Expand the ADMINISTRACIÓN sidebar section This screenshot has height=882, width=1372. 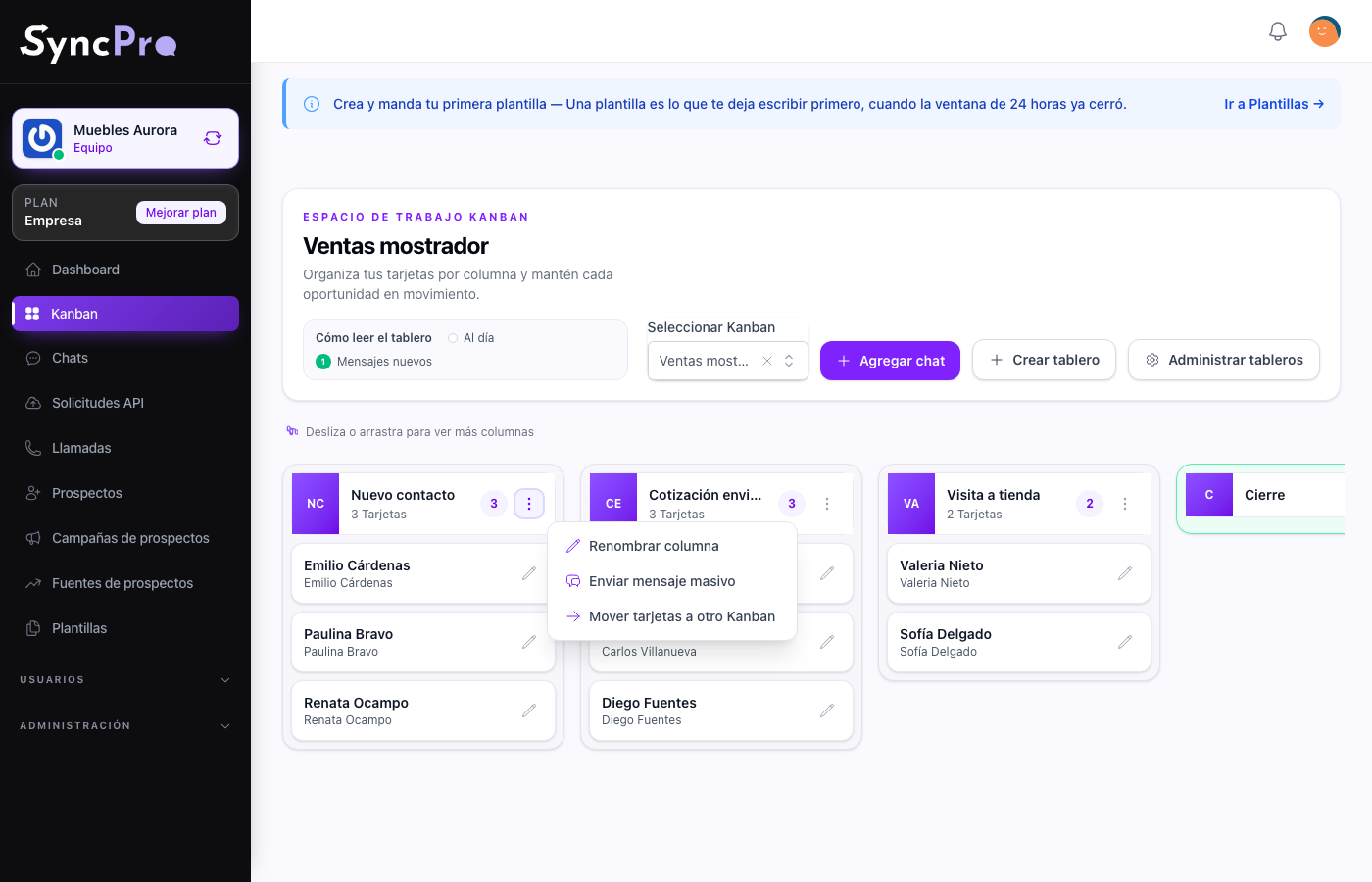[125, 726]
